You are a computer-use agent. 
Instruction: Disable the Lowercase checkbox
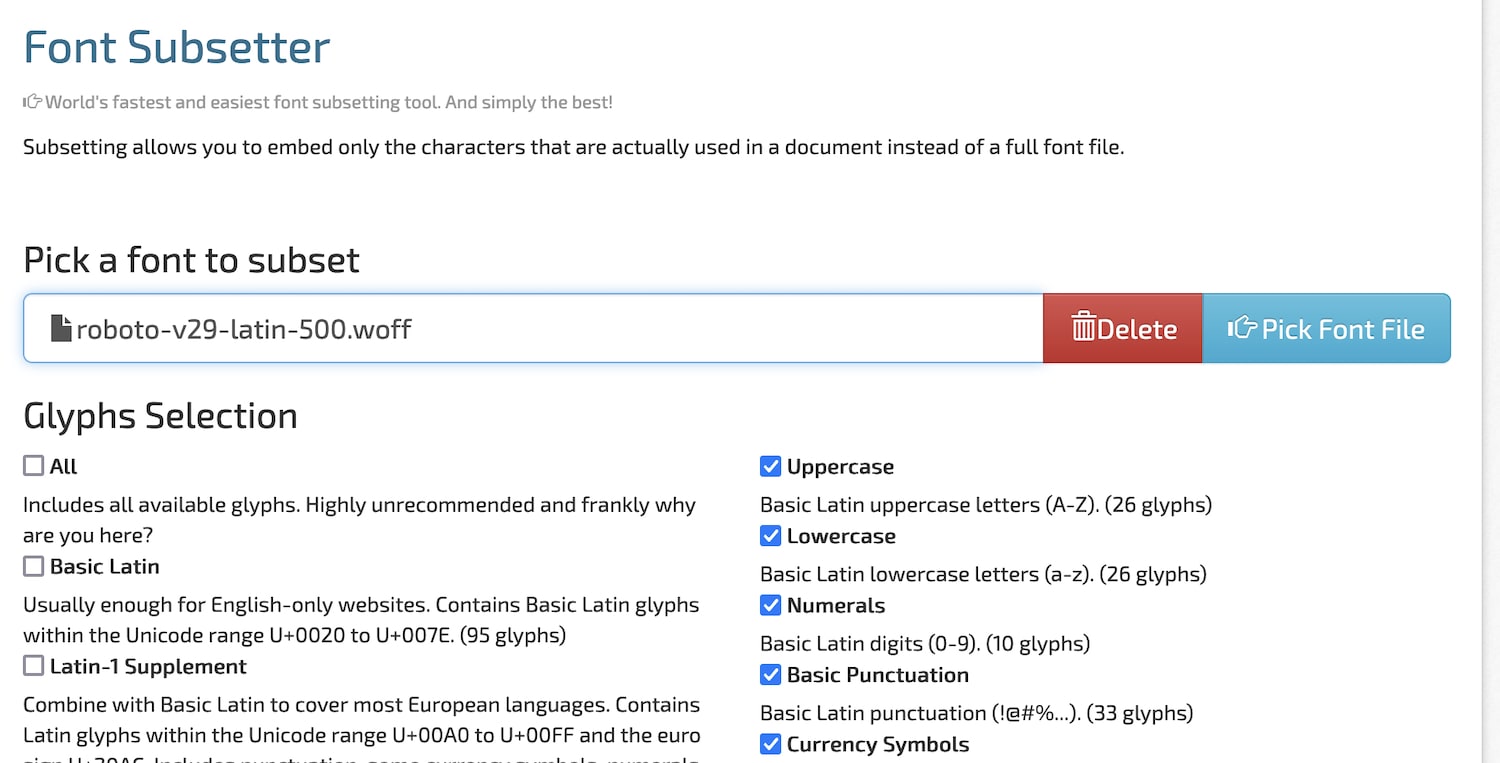pyautogui.click(x=770, y=536)
